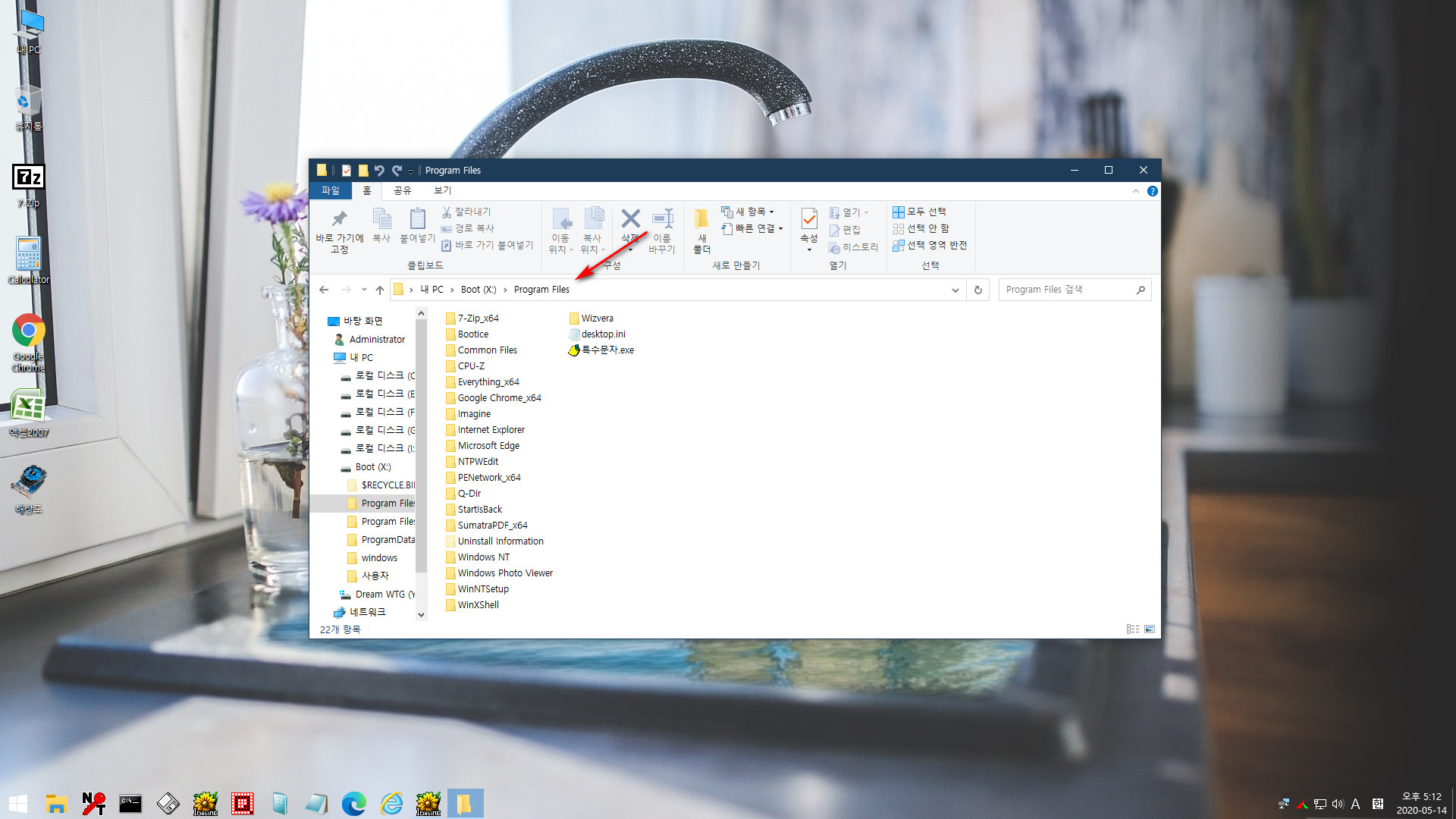1456x819 pixels.
Task: Click Internet Explorer icon in taskbar
Action: 391,803
